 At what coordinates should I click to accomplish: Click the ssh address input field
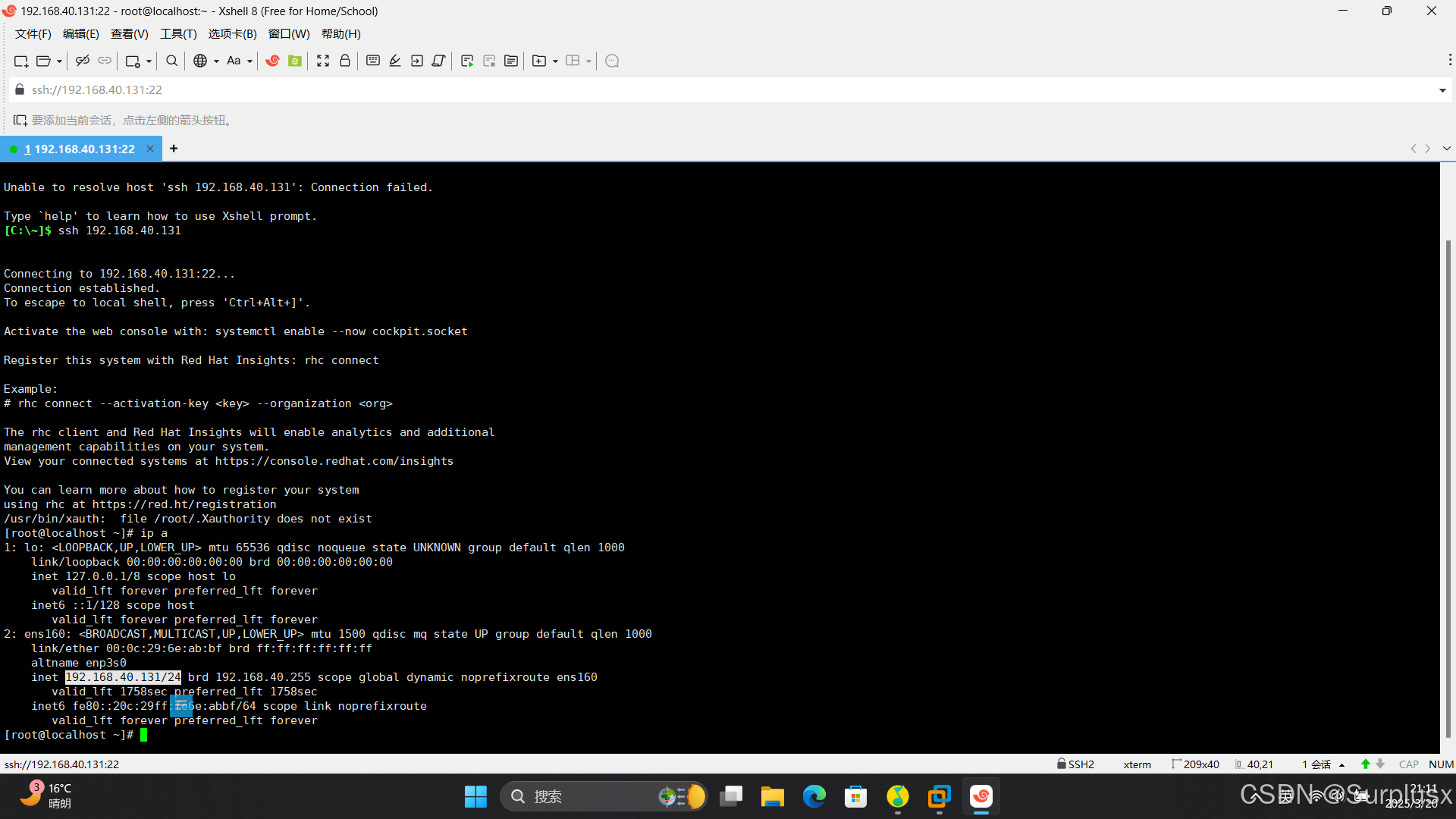click(682, 90)
